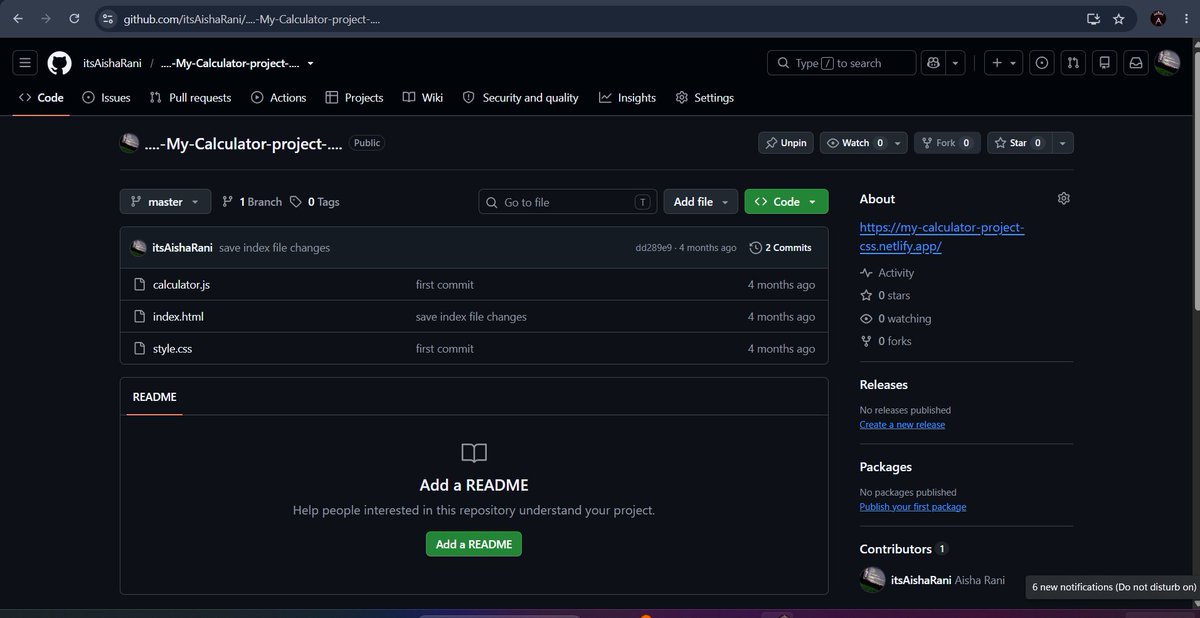The width and height of the screenshot is (1200, 618).
Task: Click the Add a README button
Action: (474, 544)
